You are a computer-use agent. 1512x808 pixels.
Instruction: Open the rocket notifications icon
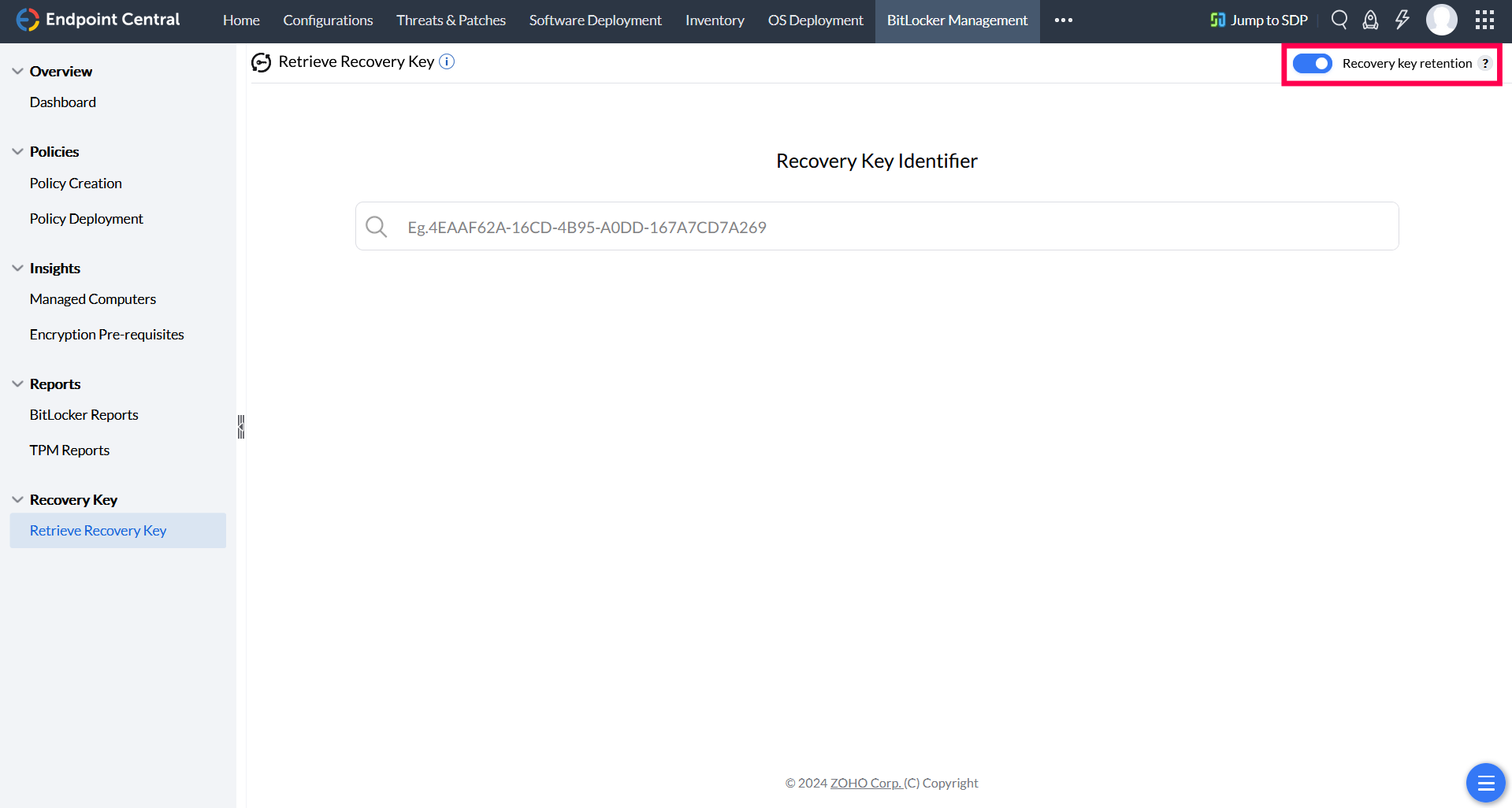pos(1371,20)
